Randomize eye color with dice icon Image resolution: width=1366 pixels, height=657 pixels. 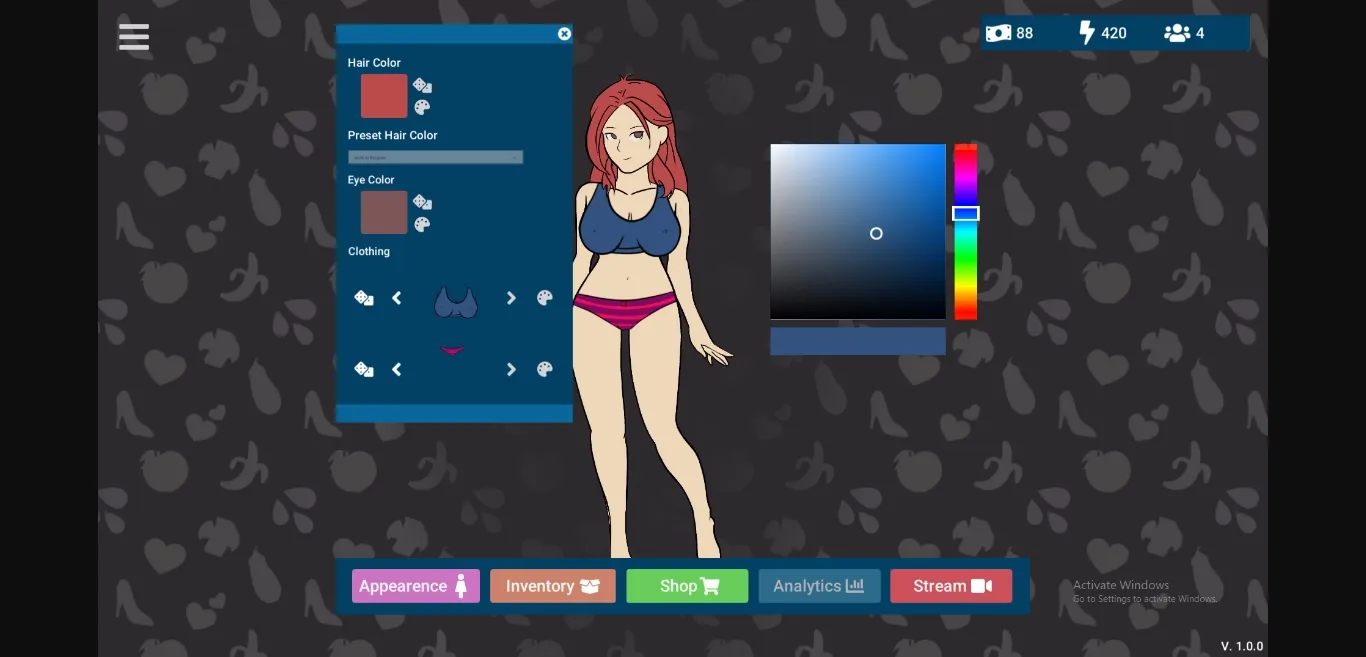(422, 202)
